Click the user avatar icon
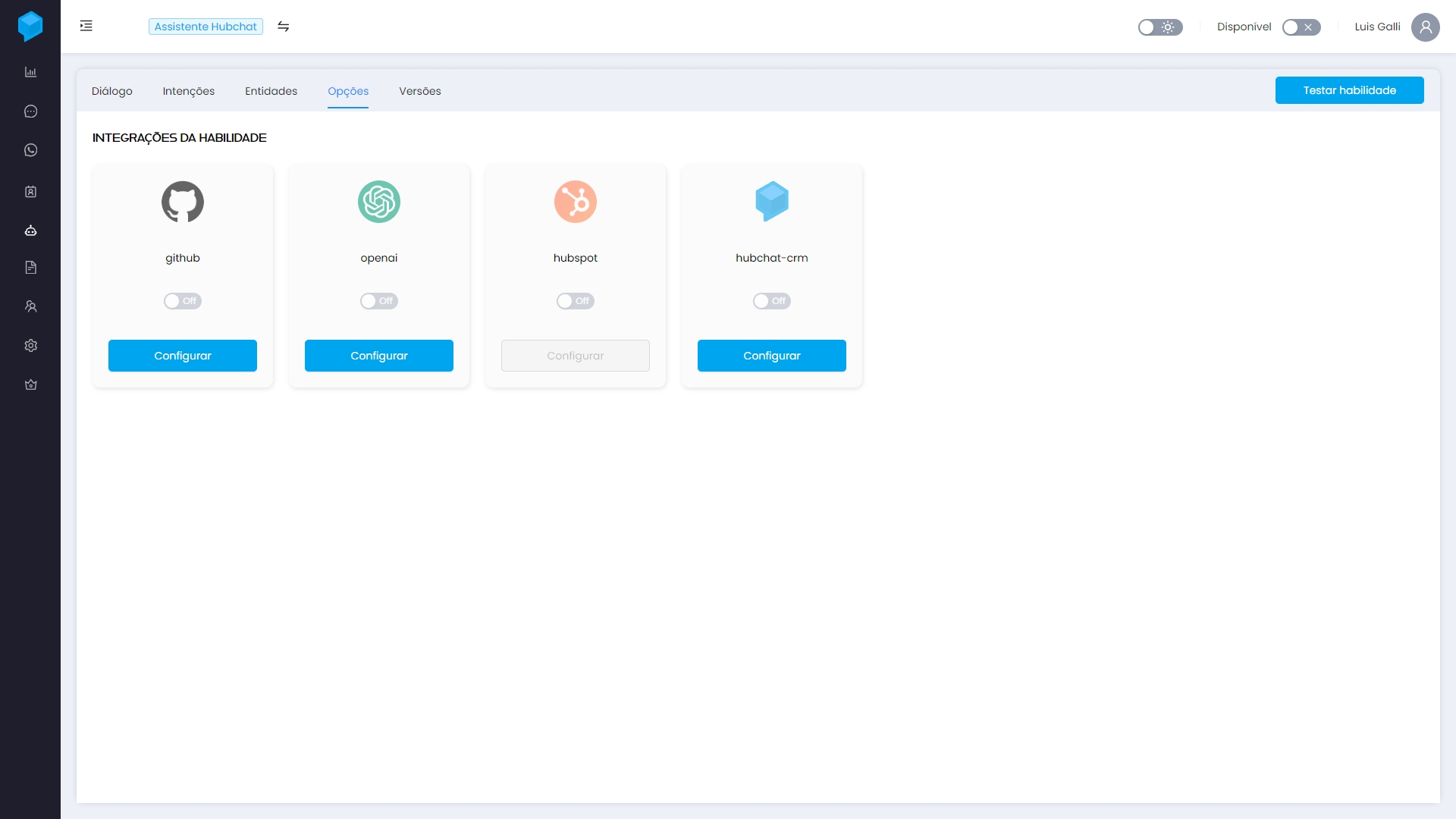The height and width of the screenshot is (819, 1456). pos(1426,27)
